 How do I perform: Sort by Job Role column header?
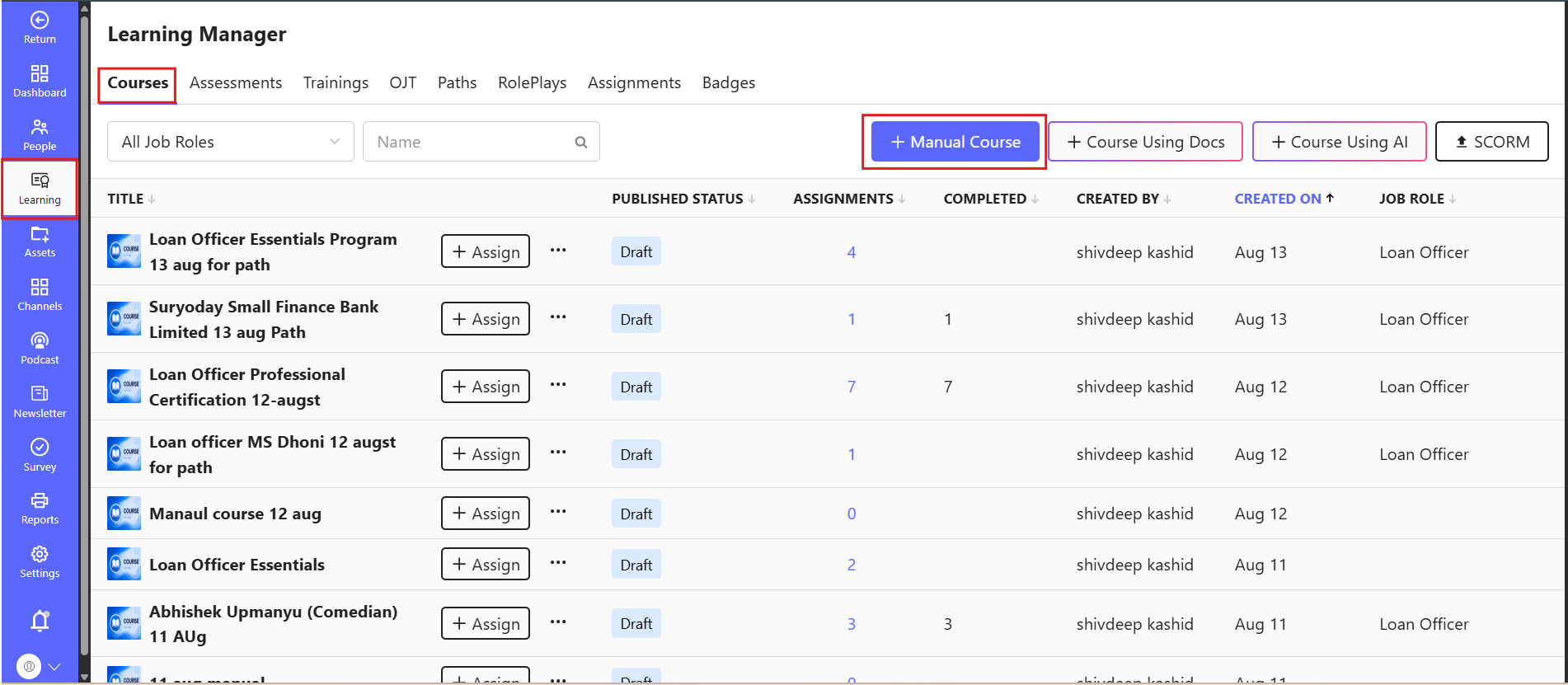point(1418,199)
